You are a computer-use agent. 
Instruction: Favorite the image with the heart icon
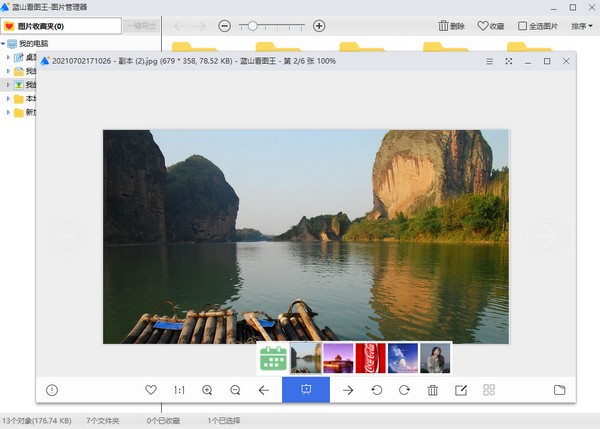pyautogui.click(x=151, y=390)
